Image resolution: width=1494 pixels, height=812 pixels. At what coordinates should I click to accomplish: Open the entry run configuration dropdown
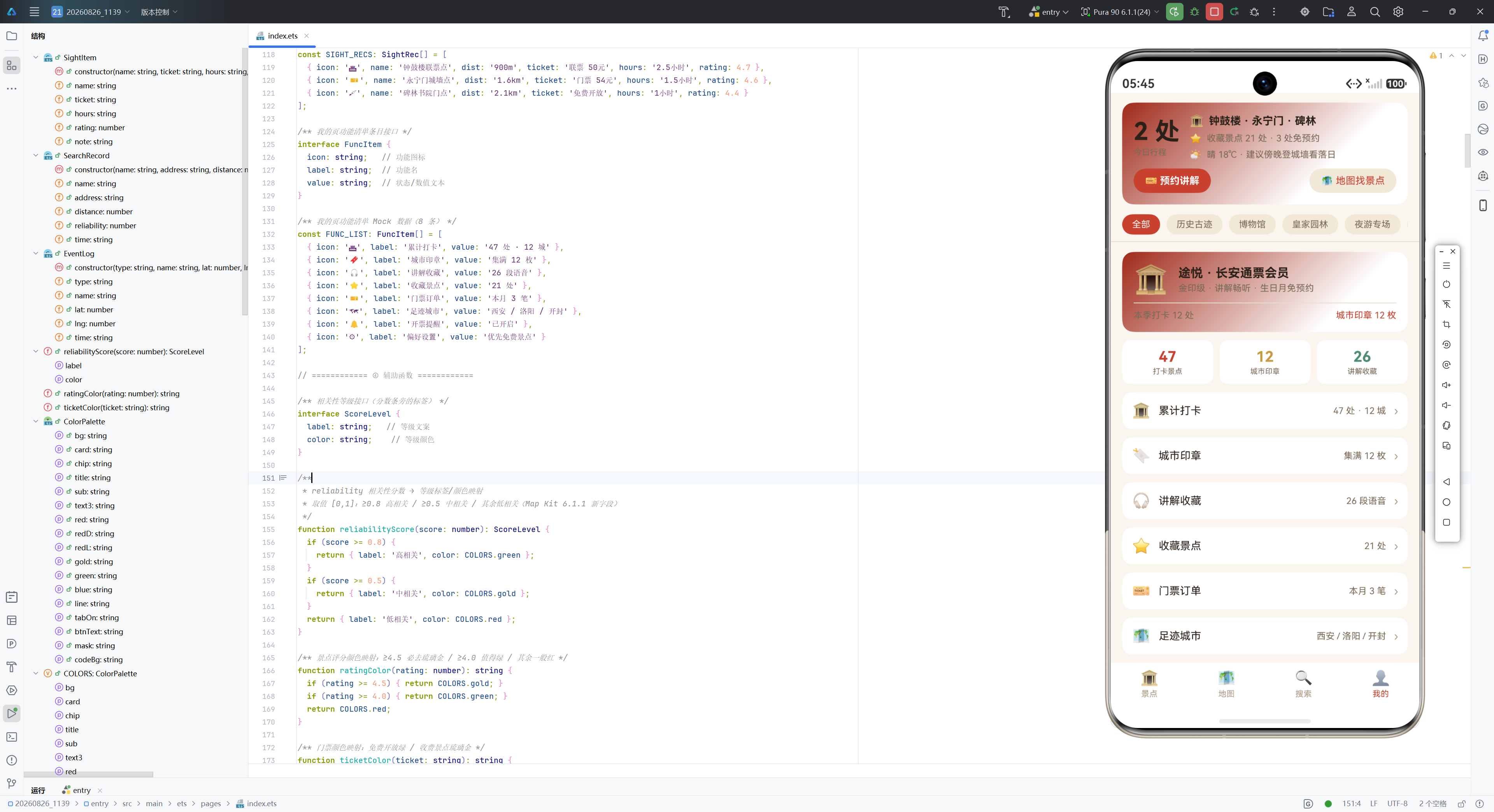click(x=1048, y=12)
